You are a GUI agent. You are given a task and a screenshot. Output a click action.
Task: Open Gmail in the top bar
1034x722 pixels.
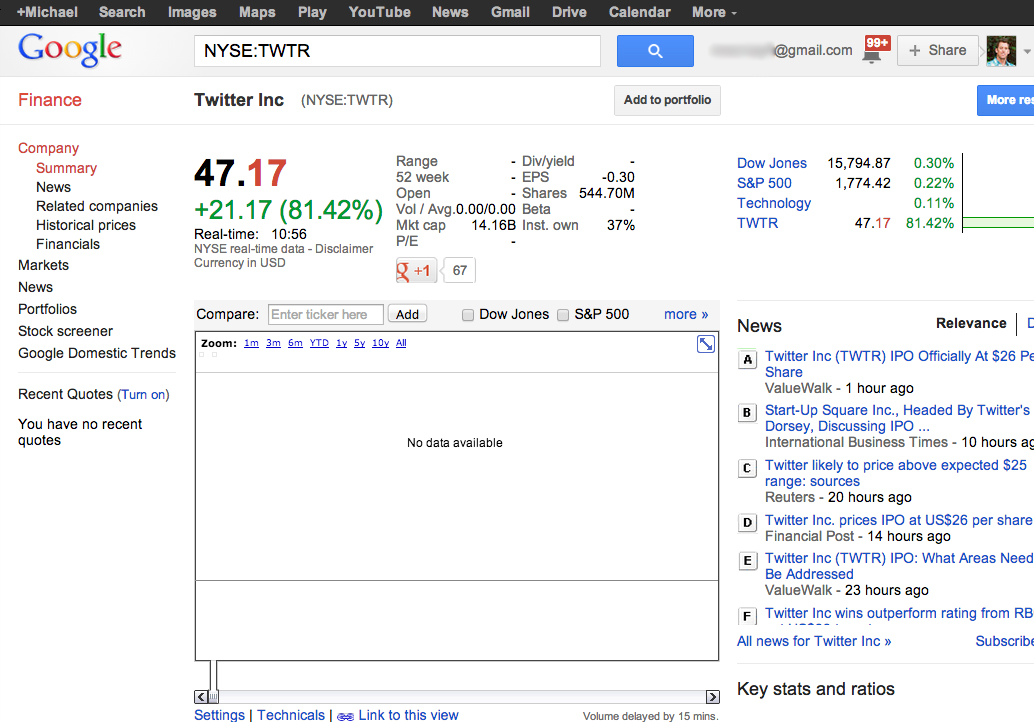click(x=510, y=12)
